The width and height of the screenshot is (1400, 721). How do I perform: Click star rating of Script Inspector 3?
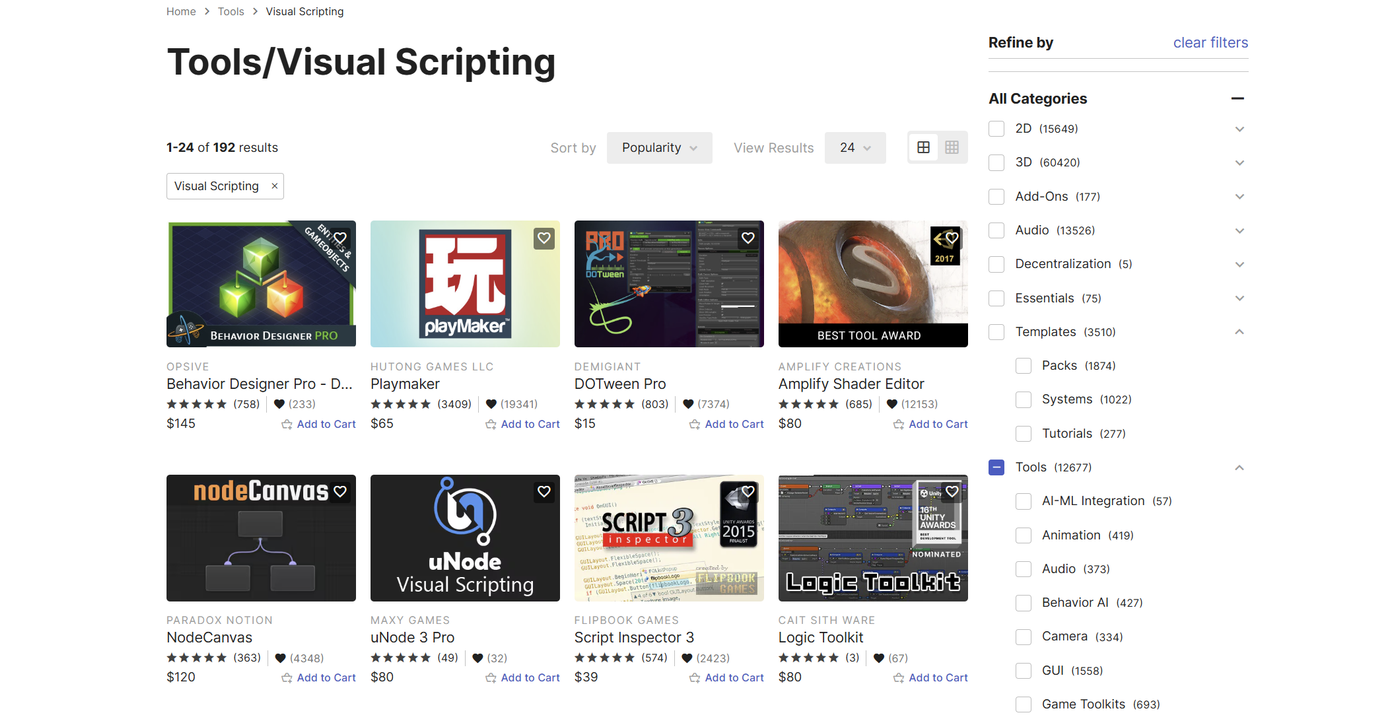pyautogui.click(x=605, y=658)
